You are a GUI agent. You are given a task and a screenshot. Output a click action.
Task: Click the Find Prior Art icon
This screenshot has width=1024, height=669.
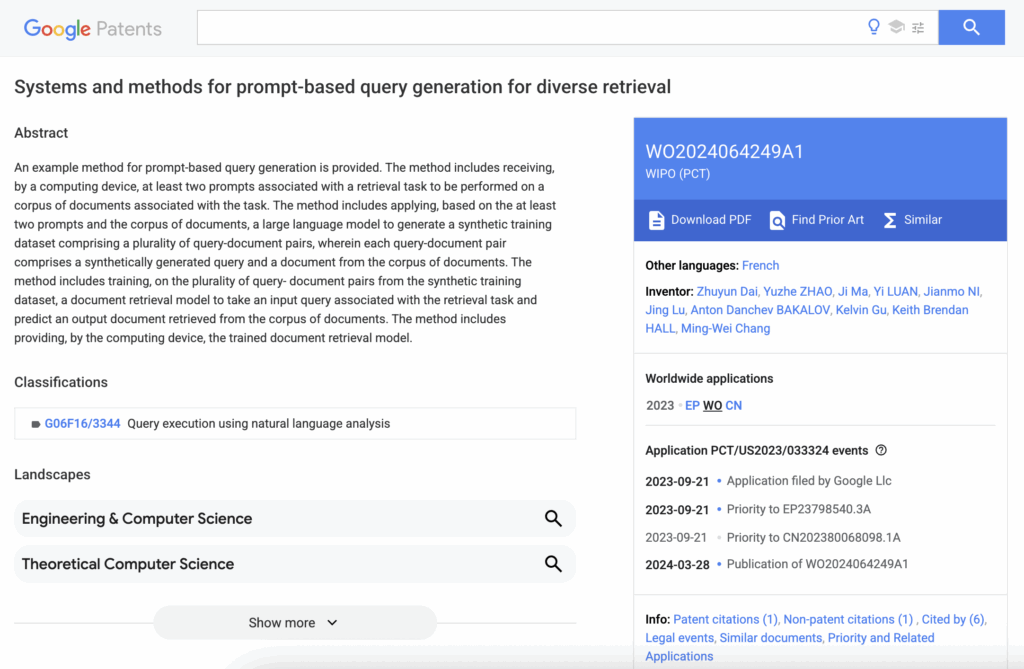click(777, 220)
